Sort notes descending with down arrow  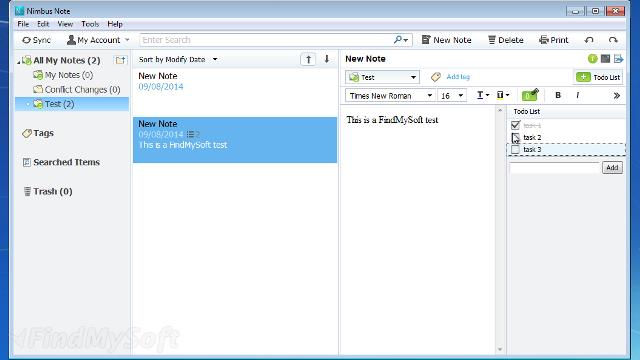click(x=327, y=59)
